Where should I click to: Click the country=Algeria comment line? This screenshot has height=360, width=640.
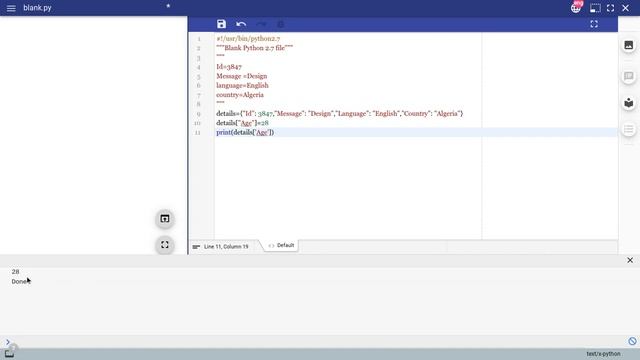pyautogui.click(x=240, y=95)
